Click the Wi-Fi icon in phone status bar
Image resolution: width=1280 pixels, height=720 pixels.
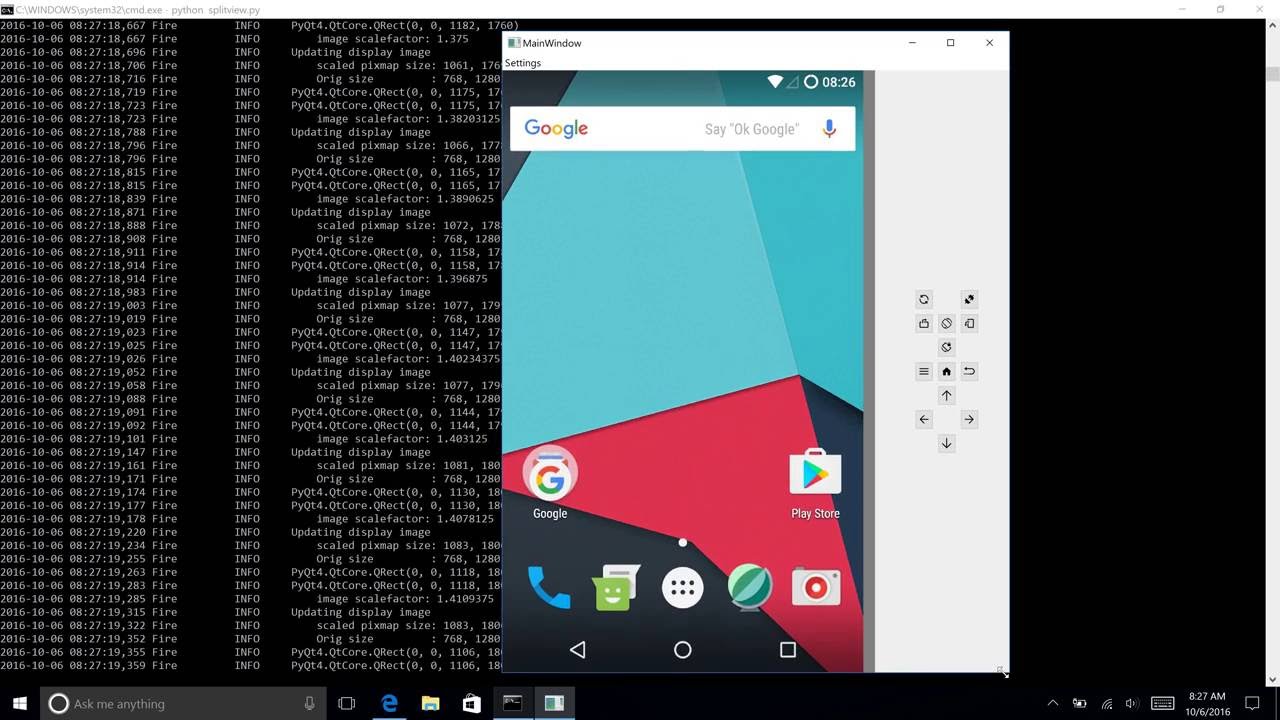(x=775, y=82)
